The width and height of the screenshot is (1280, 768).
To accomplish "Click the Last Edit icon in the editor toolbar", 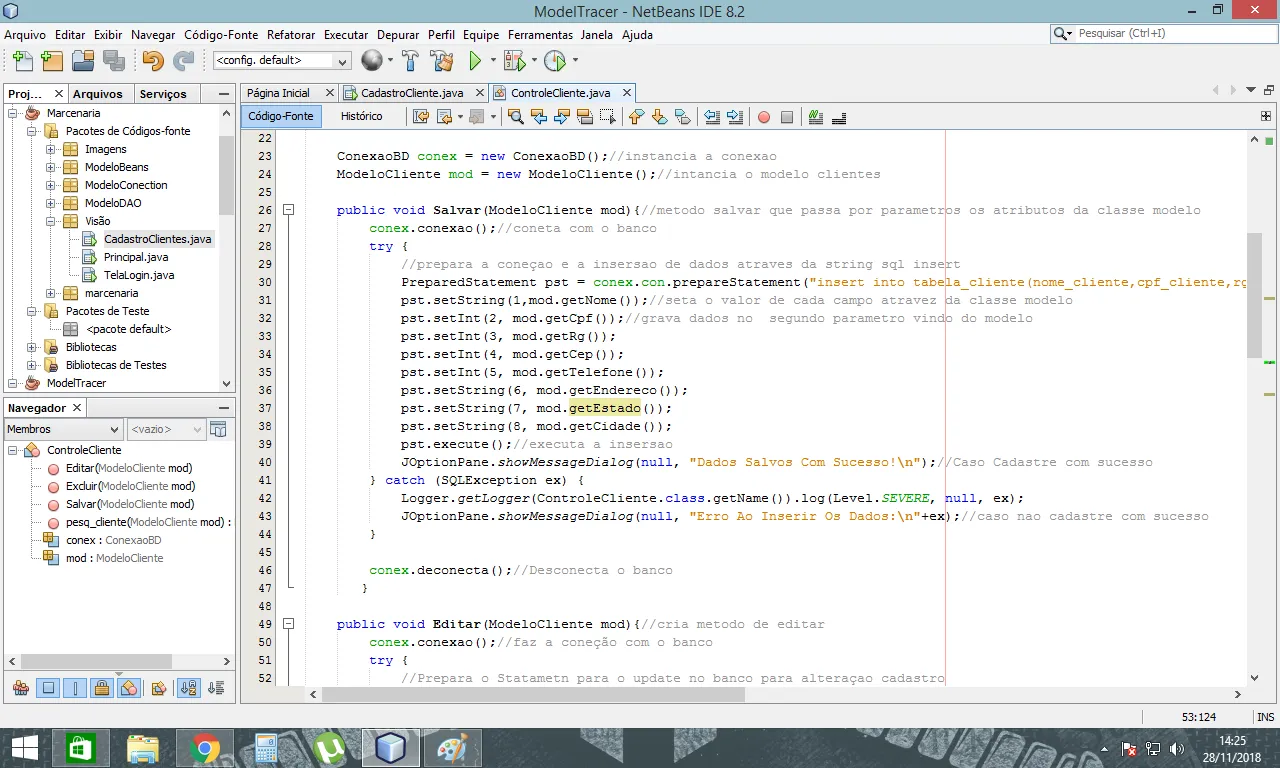I will click(x=421, y=117).
